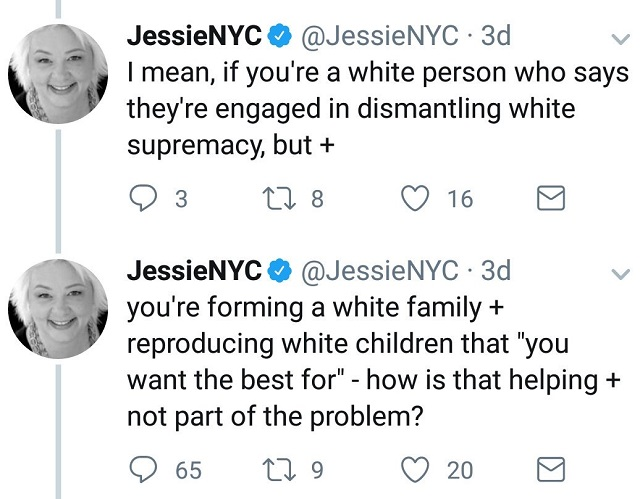The image size is (640, 499).
Task: Like the second tweet with 20 likes
Action: click(415, 470)
